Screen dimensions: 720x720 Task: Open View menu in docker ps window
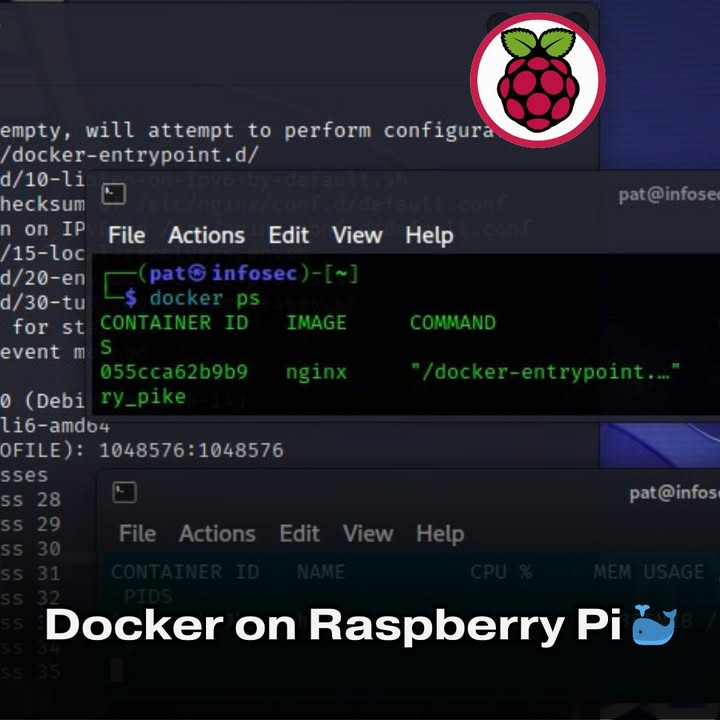(357, 236)
